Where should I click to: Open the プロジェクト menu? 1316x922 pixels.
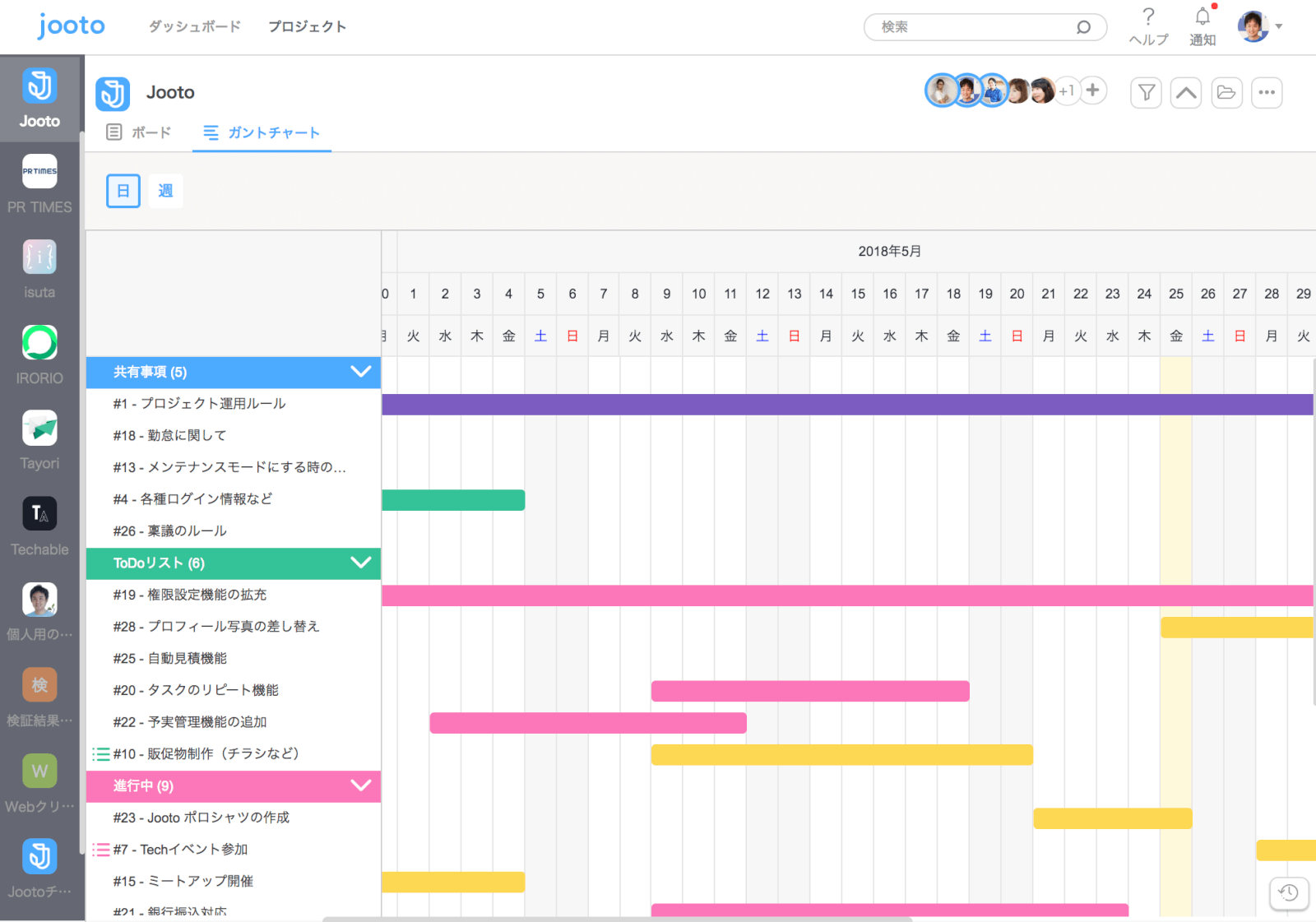tap(308, 26)
